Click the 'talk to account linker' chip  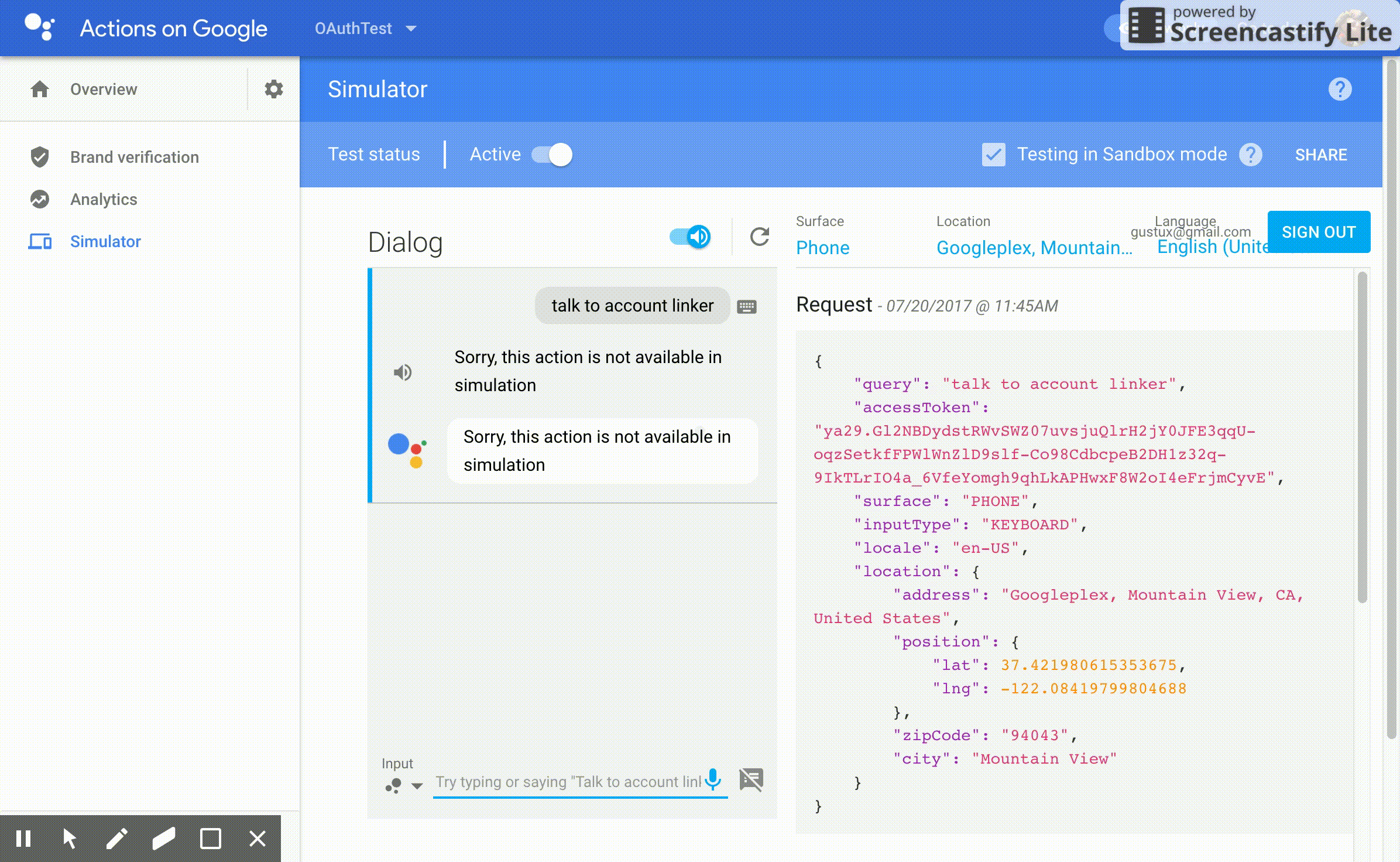[632, 305]
